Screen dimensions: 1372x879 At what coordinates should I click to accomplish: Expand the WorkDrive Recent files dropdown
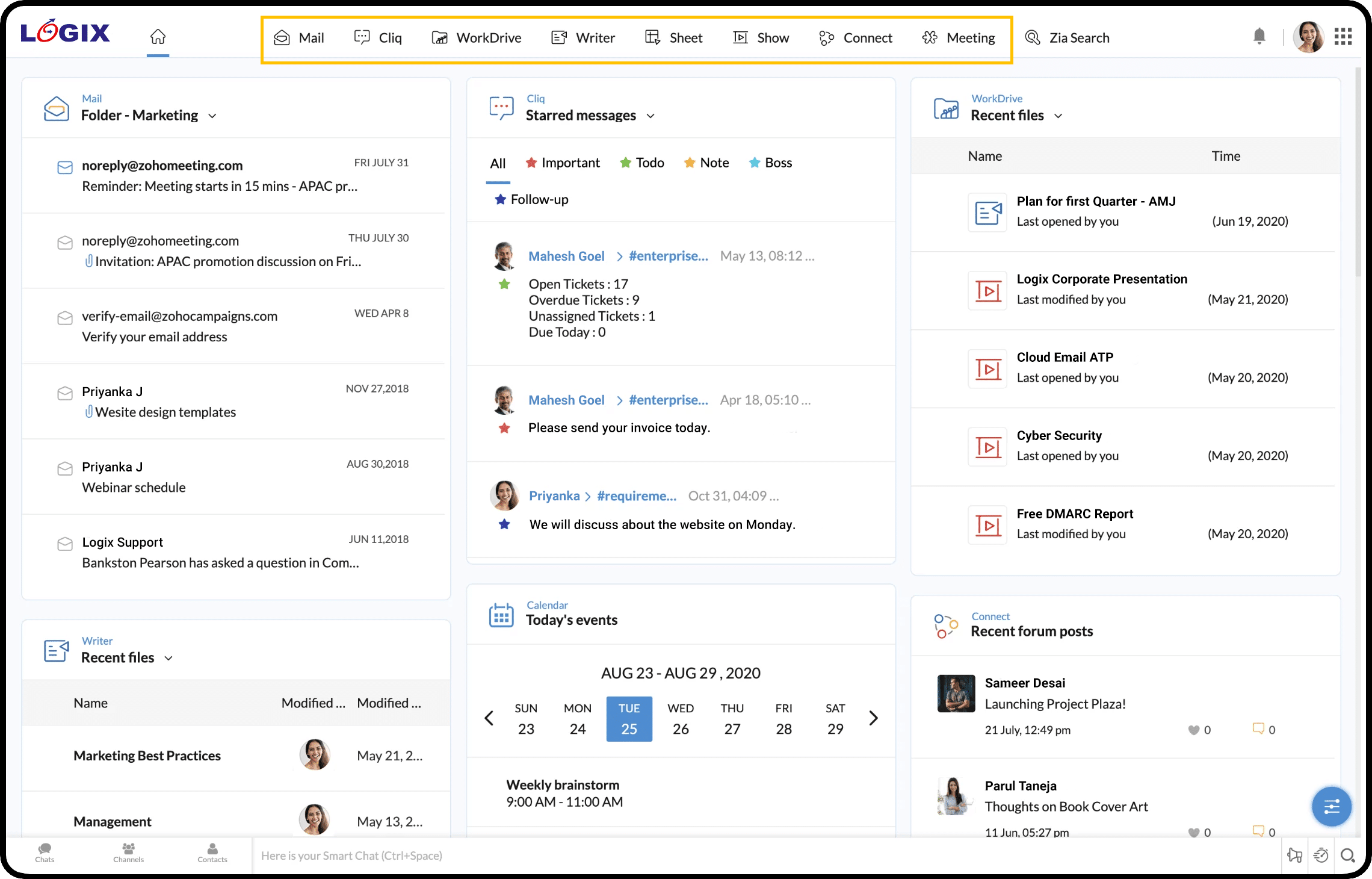pyautogui.click(x=1060, y=116)
